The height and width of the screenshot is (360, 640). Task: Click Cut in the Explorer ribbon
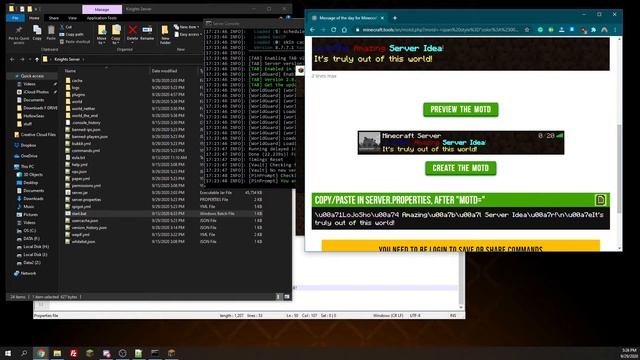[66, 27]
